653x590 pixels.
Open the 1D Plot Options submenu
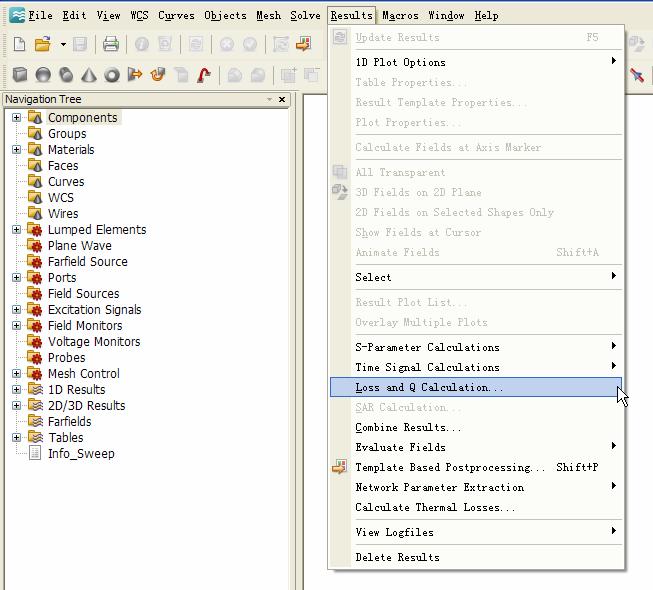click(x=476, y=62)
